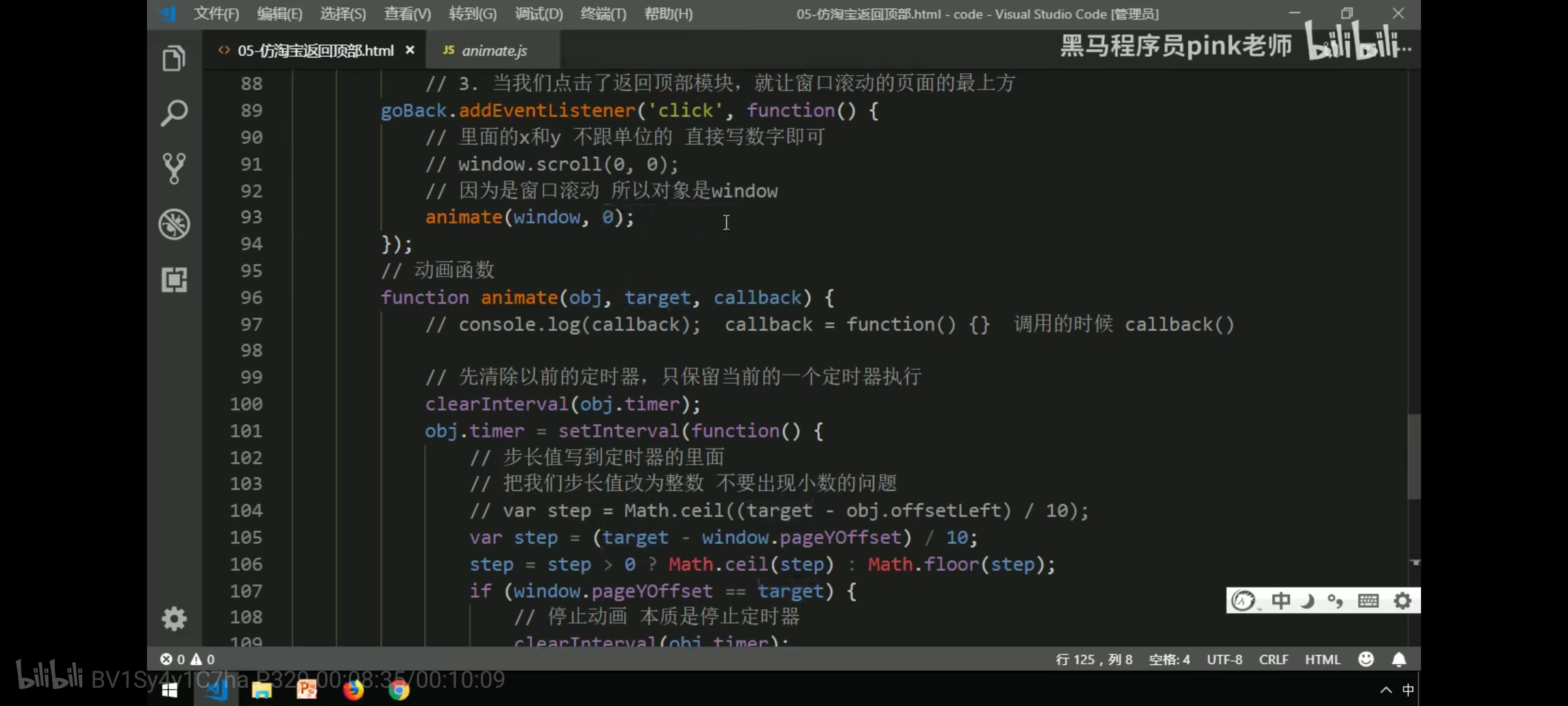Open the Debug icon in activity bar

pos(174,224)
